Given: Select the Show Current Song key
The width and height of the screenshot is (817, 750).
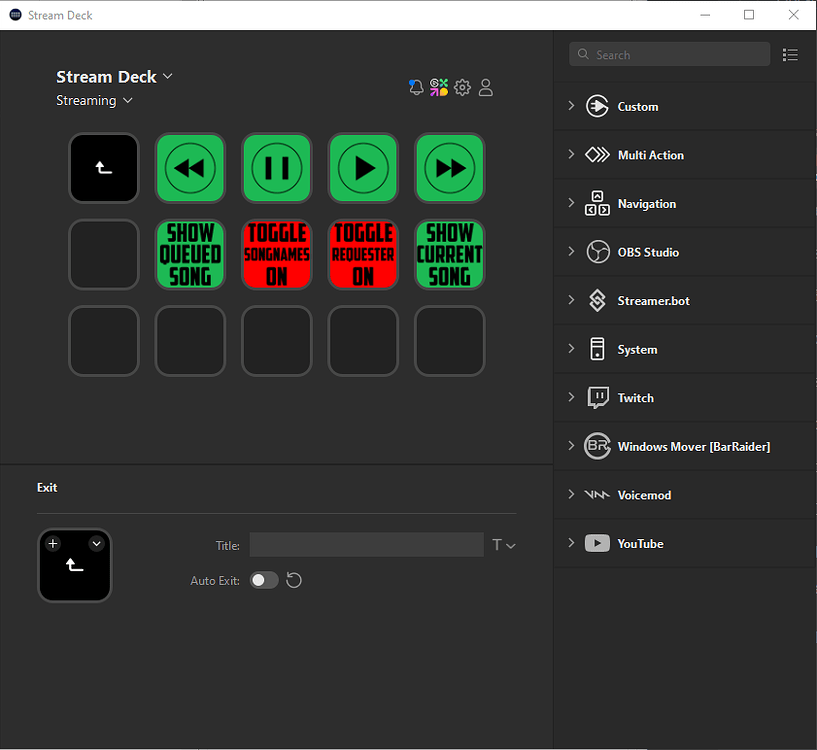Looking at the screenshot, I should tap(450, 254).
